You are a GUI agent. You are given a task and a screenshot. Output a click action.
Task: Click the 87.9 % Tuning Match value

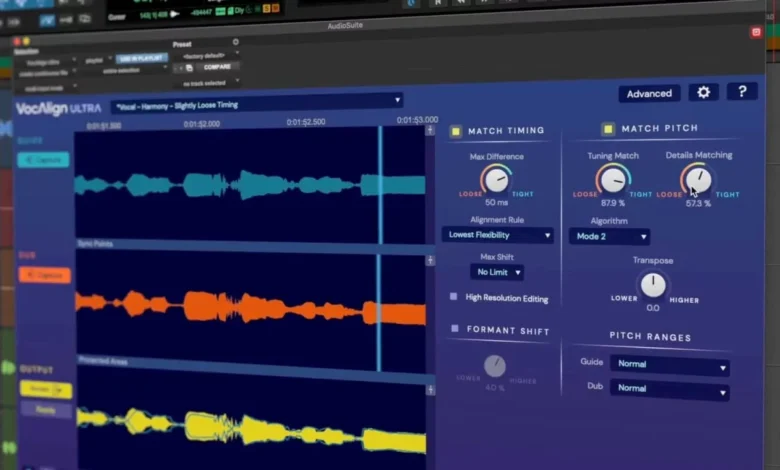(x=613, y=203)
